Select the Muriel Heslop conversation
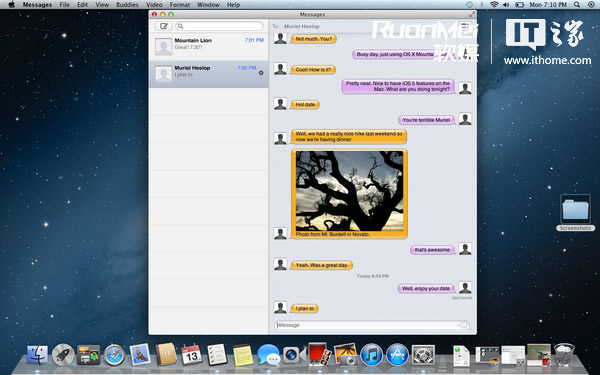Viewport: 600px width, 375px height. [209, 74]
